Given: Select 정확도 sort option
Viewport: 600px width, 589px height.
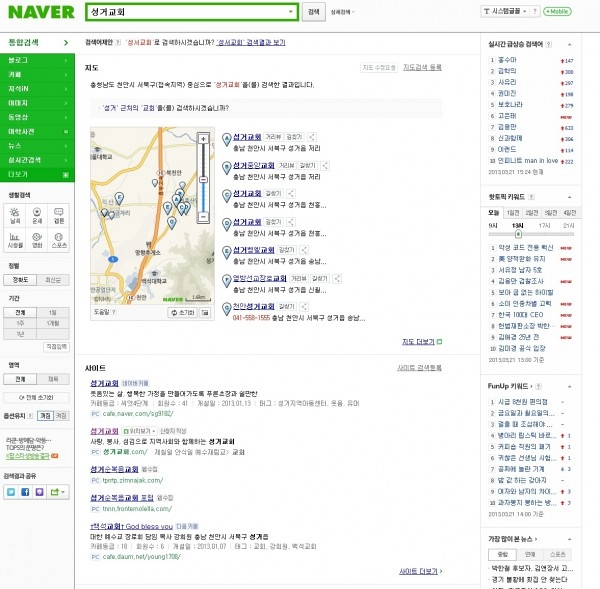Looking at the screenshot, I should (20, 280).
